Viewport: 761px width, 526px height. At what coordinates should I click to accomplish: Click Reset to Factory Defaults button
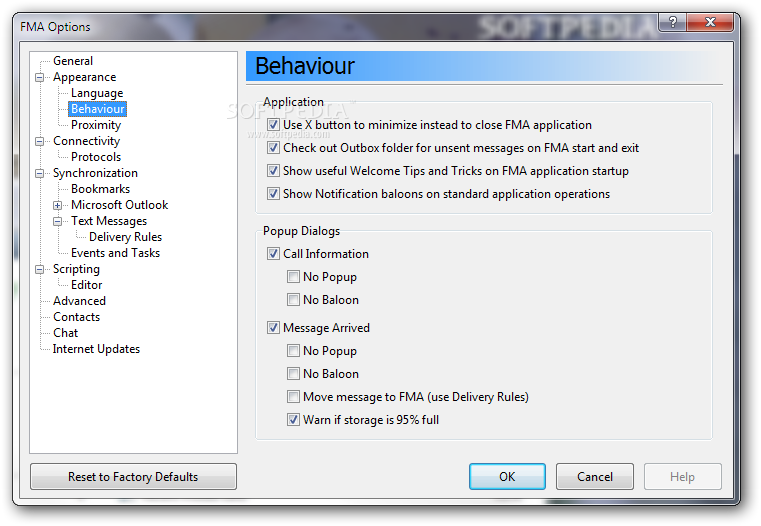pos(133,477)
